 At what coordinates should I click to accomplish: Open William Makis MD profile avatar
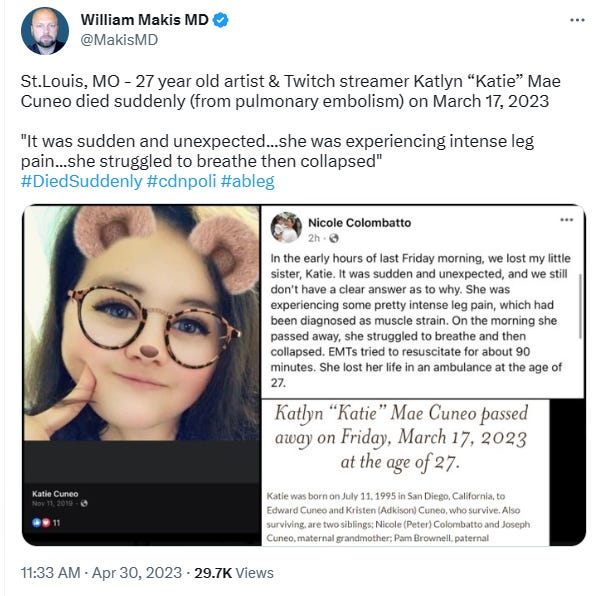point(45,31)
